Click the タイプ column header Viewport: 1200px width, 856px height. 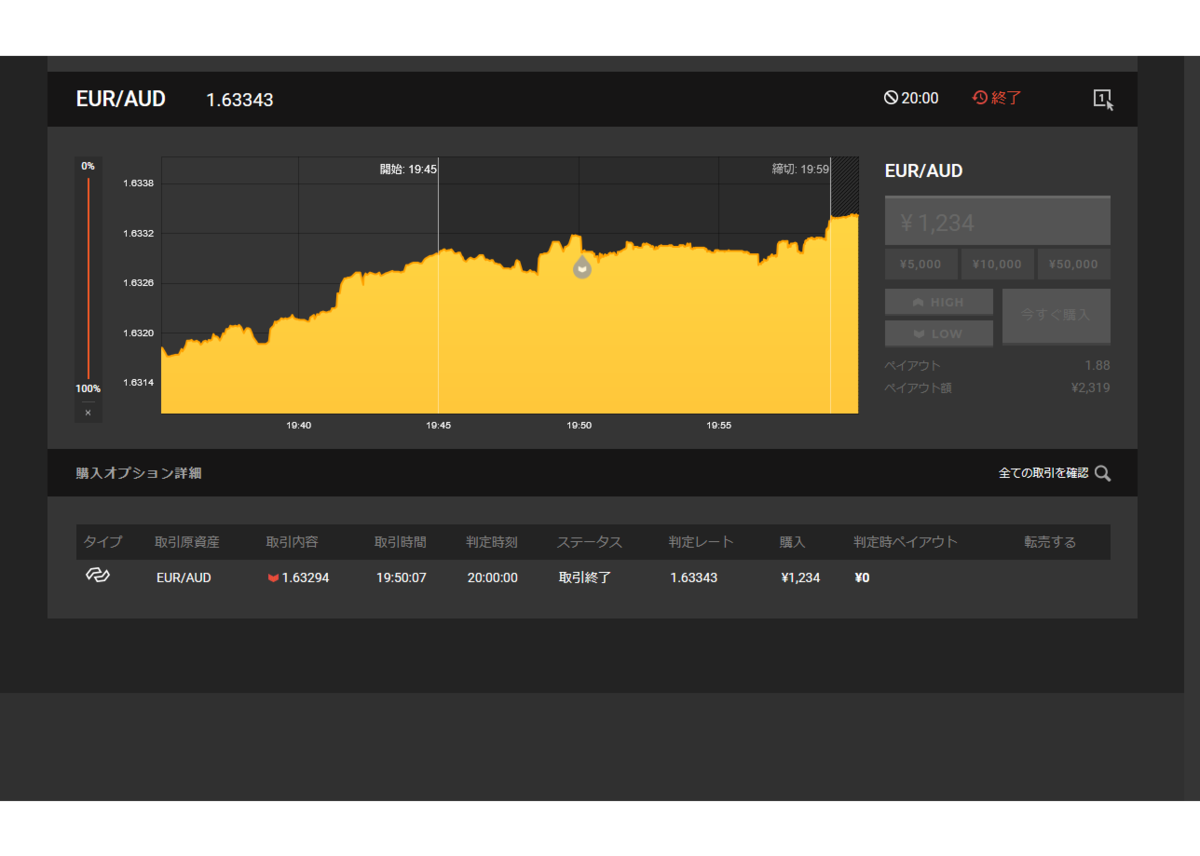[x=102, y=542]
